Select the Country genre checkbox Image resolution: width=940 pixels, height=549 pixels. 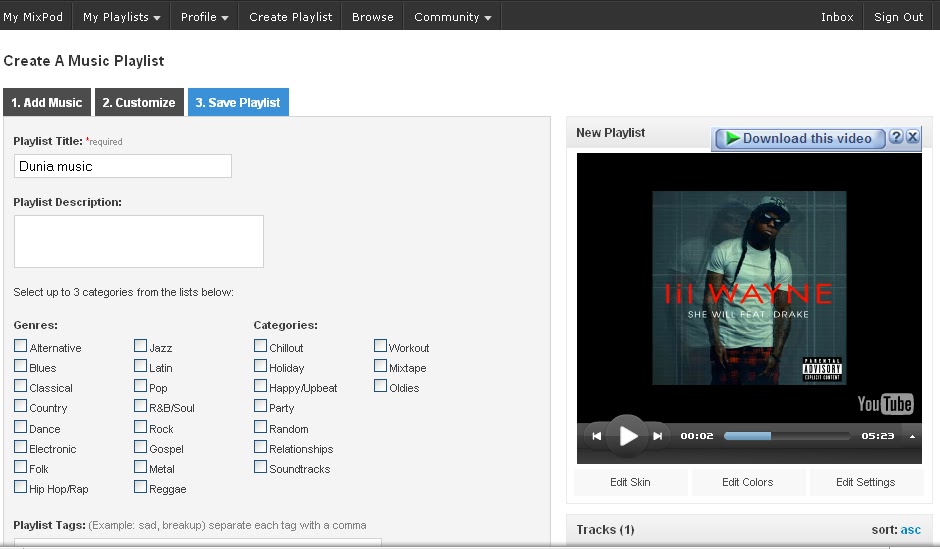click(20, 406)
